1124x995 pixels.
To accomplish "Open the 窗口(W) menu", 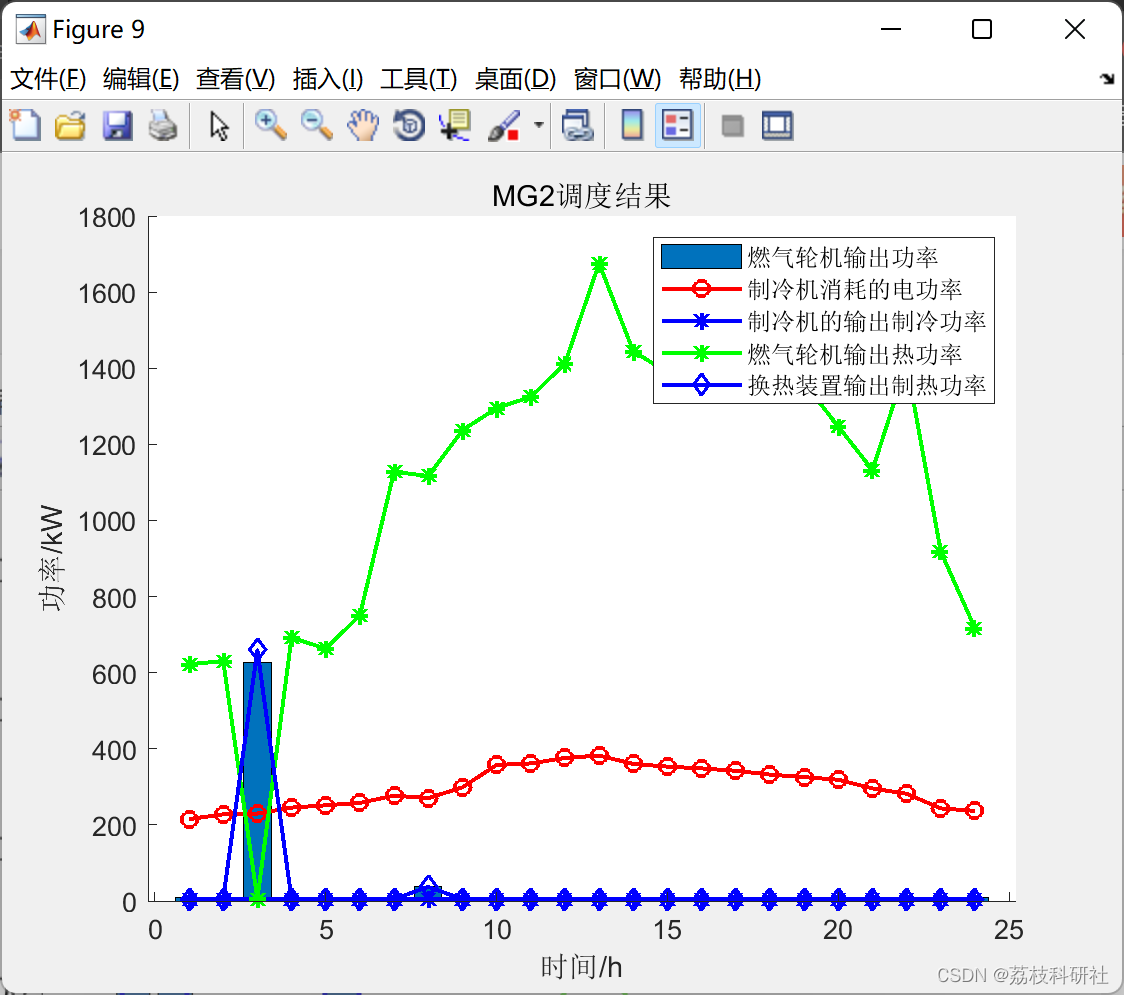I will [x=617, y=79].
